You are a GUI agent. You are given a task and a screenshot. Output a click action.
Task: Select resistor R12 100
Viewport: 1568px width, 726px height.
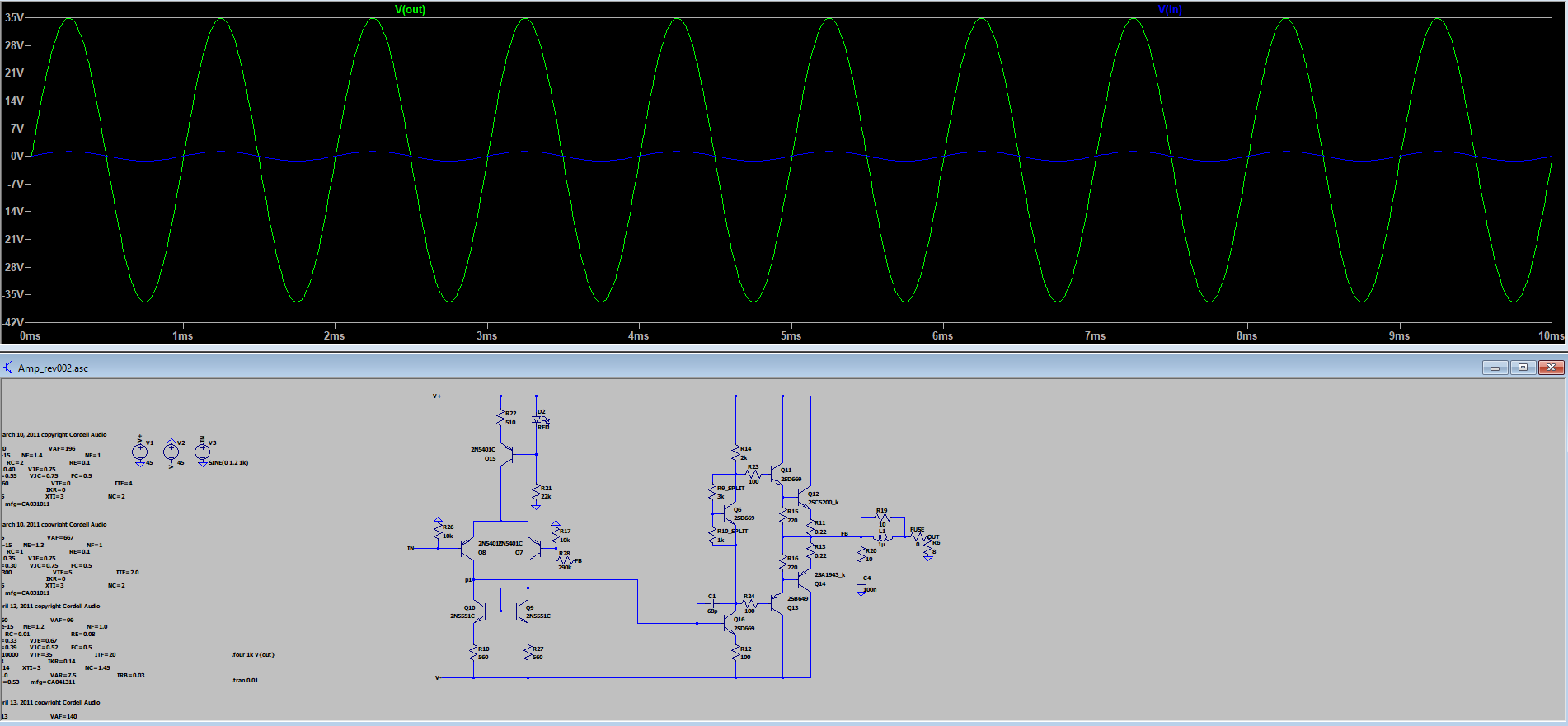point(735,653)
